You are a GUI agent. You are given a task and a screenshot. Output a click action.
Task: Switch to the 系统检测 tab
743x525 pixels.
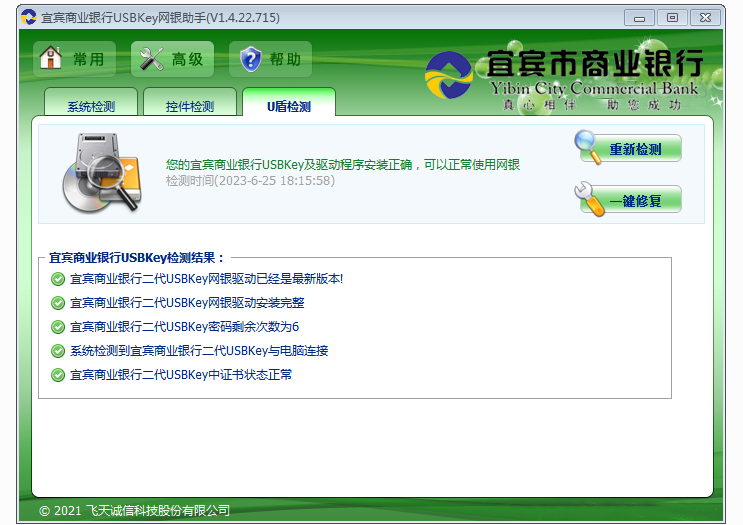(x=91, y=106)
